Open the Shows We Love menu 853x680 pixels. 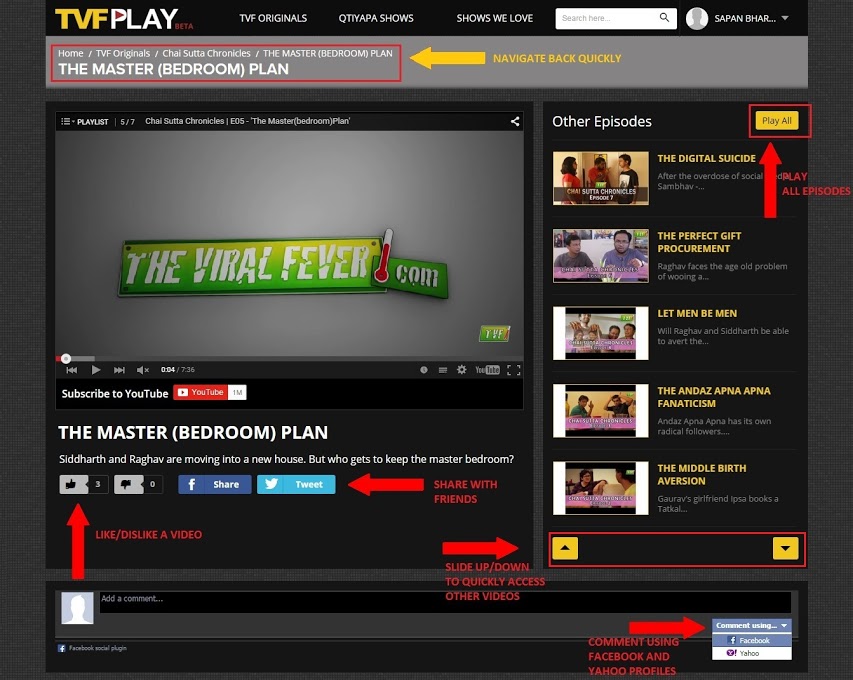pos(495,18)
